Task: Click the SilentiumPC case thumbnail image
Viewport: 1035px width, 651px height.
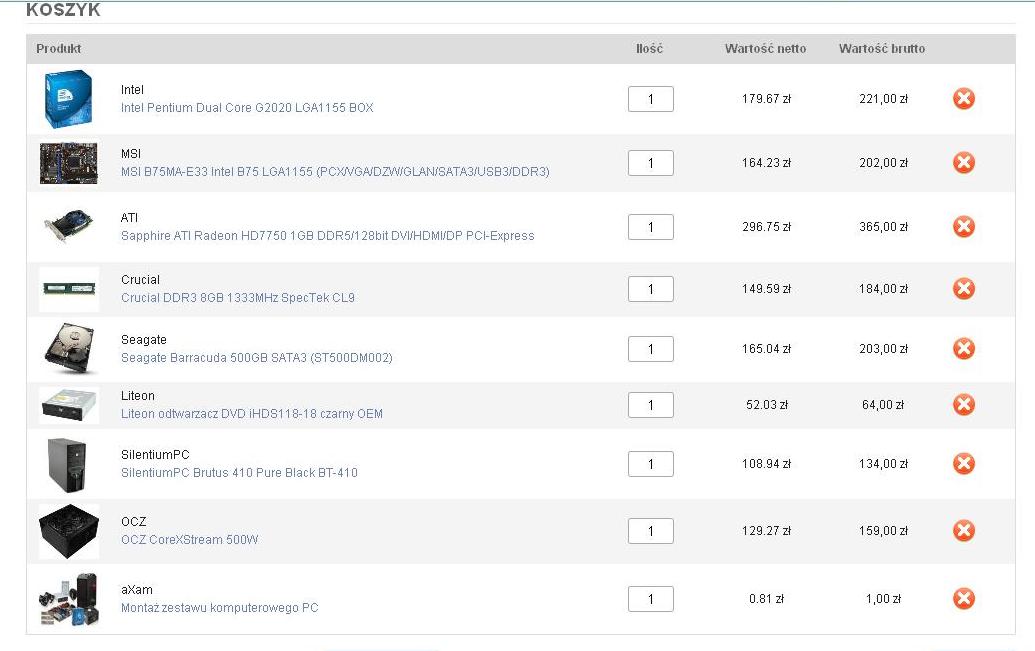Action: tap(68, 464)
